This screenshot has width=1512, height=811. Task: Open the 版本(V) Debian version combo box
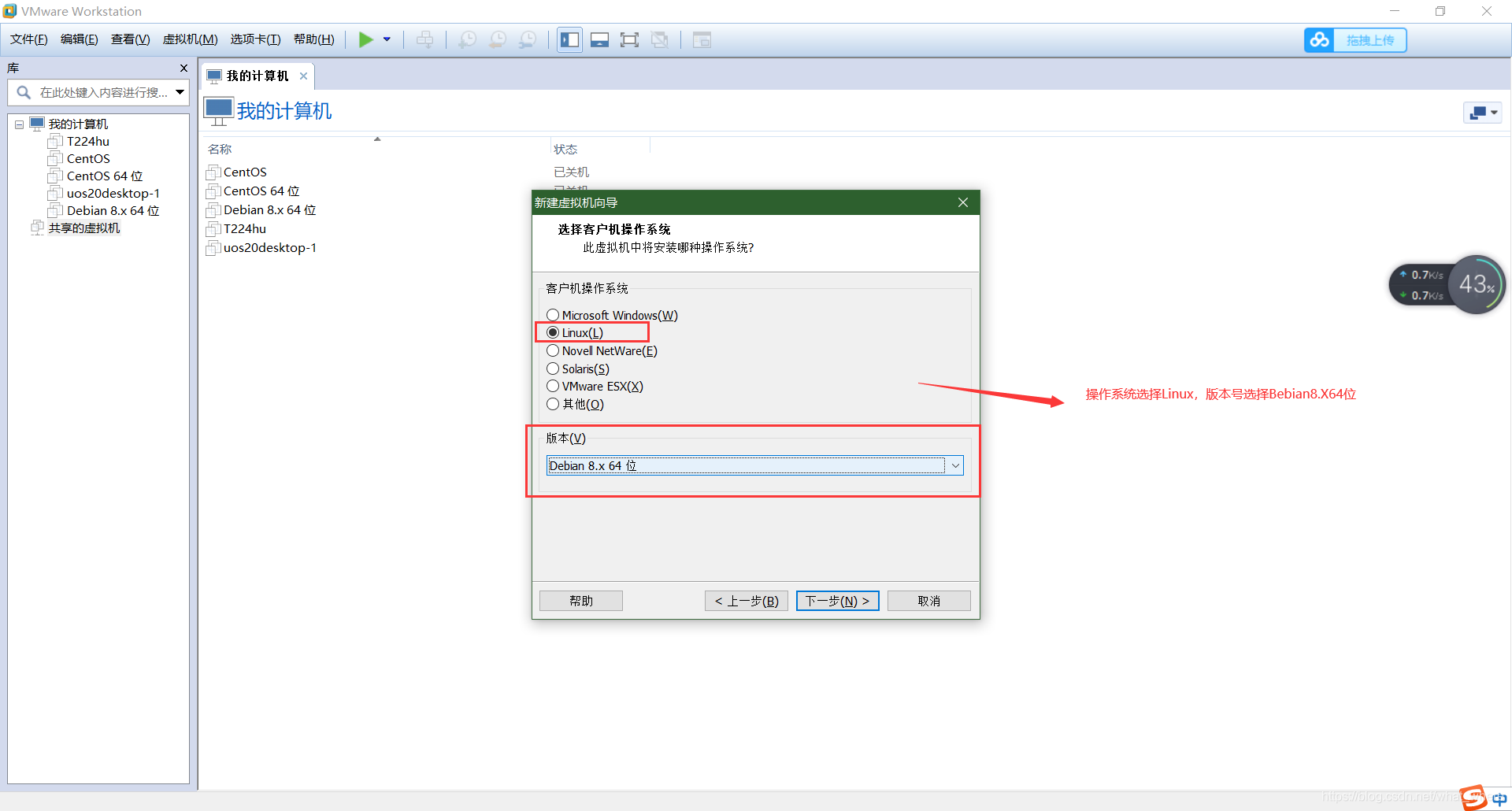[x=754, y=465]
